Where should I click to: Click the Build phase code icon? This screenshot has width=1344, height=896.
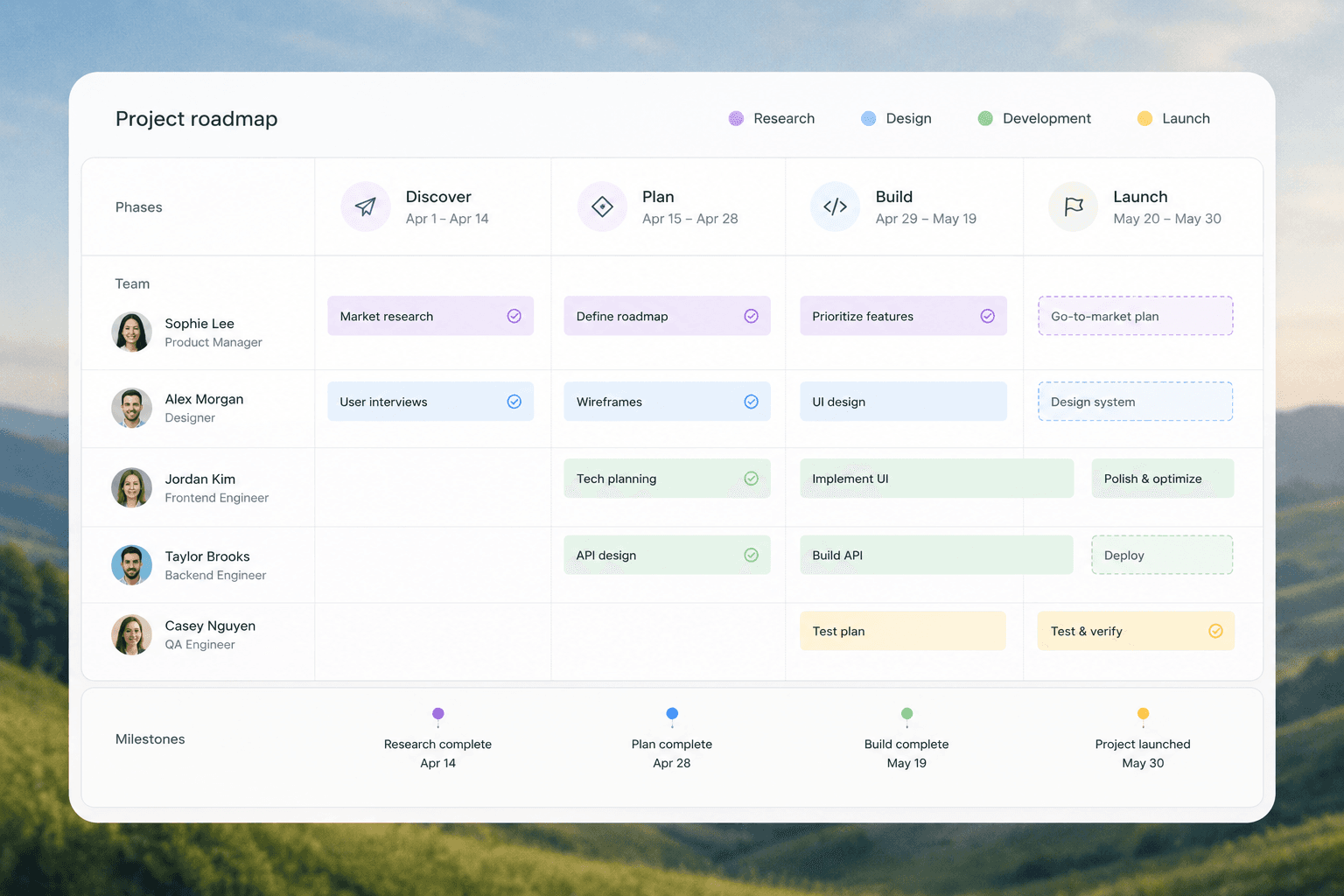point(836,206)
